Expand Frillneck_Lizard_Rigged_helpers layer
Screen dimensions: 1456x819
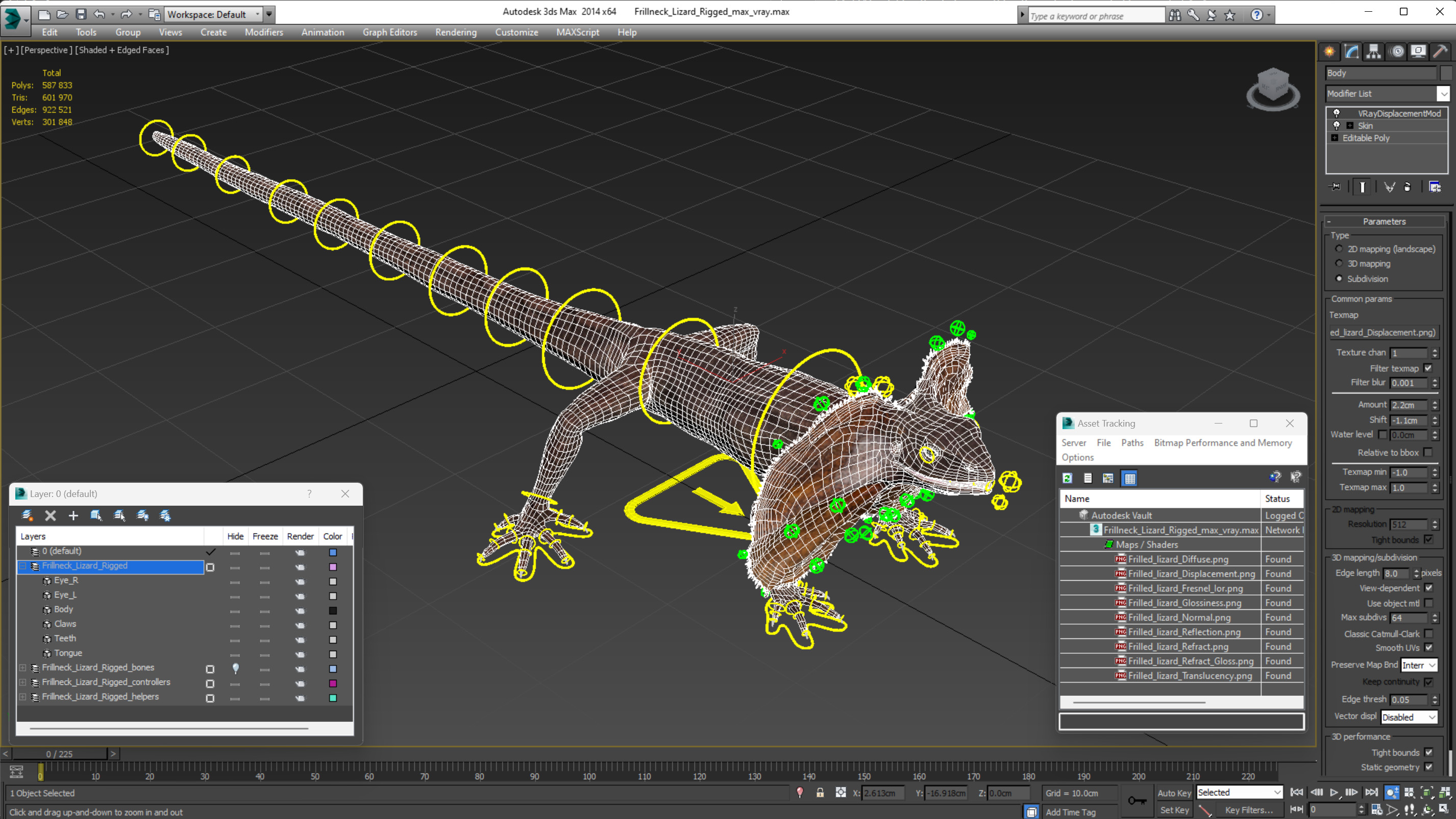click(x=22, y=697)
